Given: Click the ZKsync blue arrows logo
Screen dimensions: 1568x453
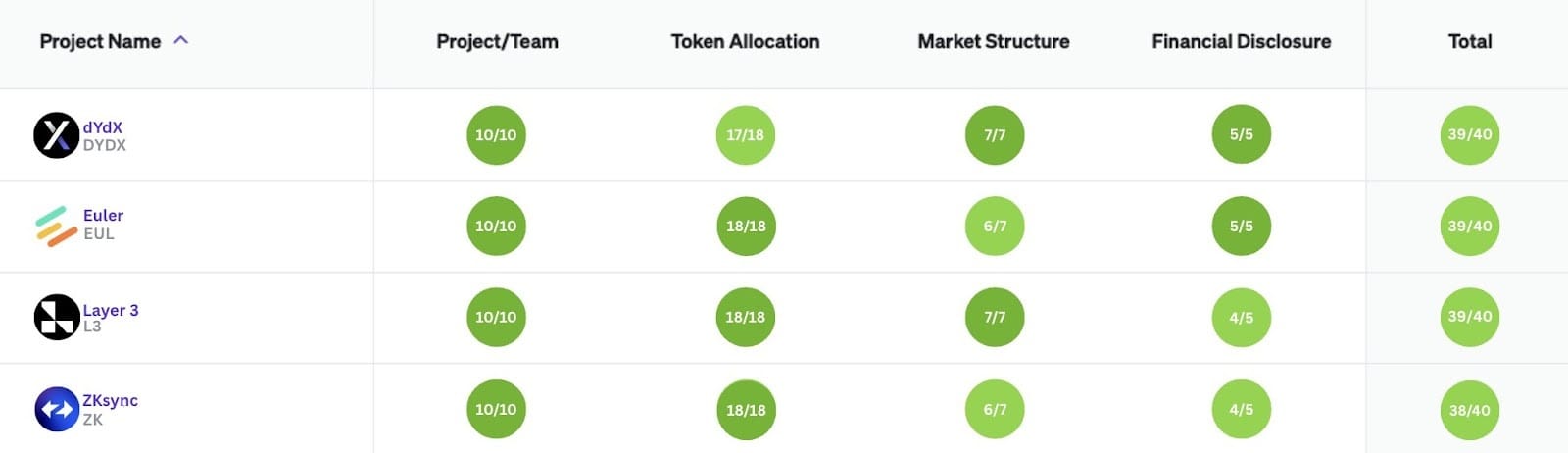Looking at the screenshot, I should (x=57, y=409).
